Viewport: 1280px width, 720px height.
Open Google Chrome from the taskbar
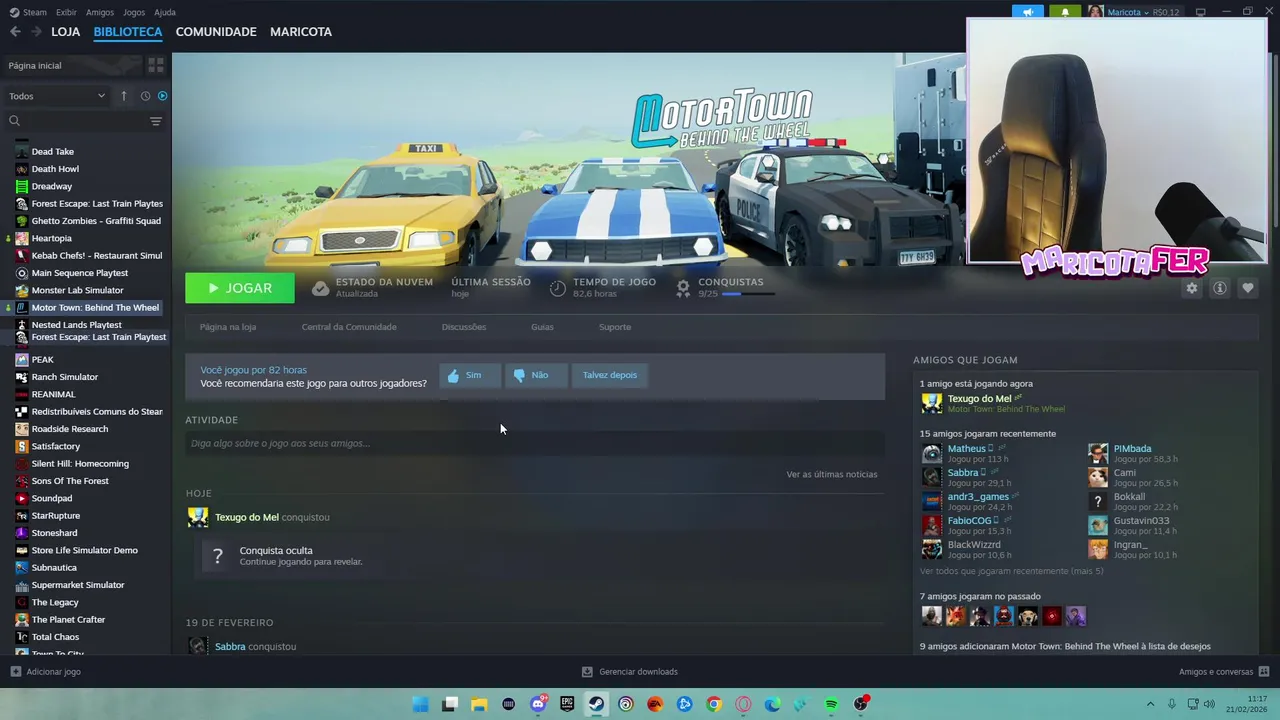(x=714, y=704)
